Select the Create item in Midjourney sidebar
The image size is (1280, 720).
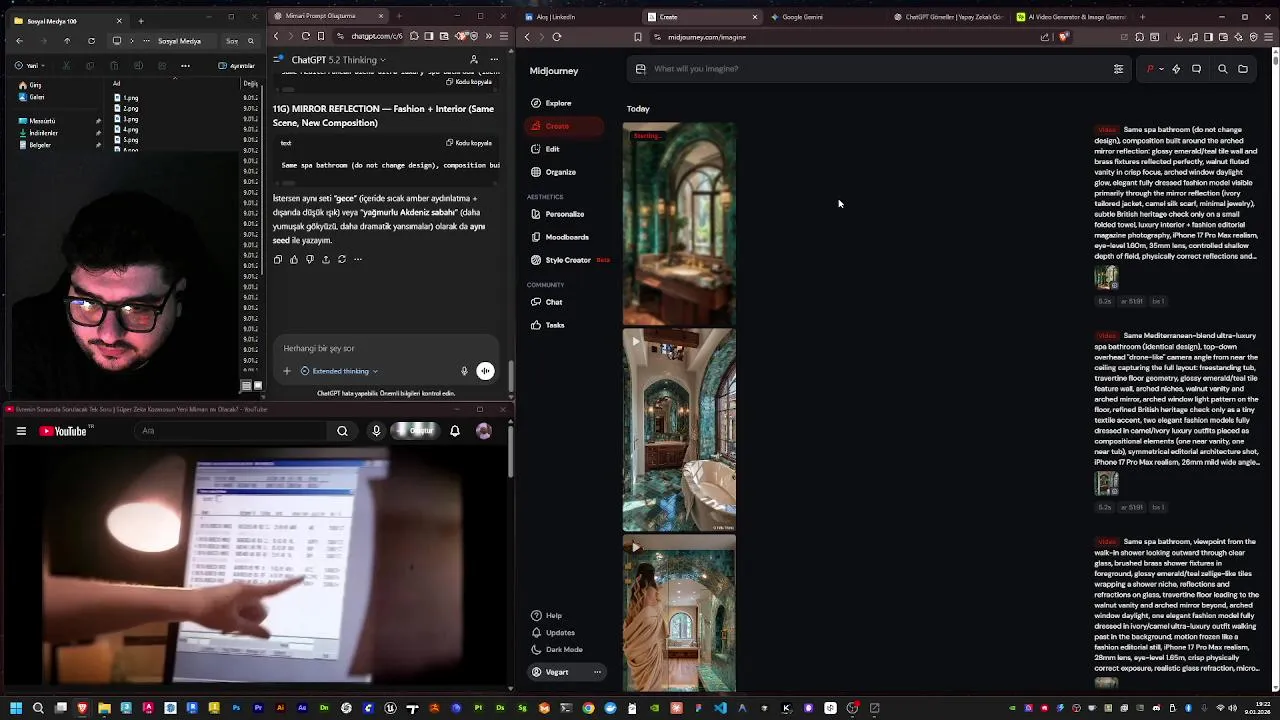564,126
